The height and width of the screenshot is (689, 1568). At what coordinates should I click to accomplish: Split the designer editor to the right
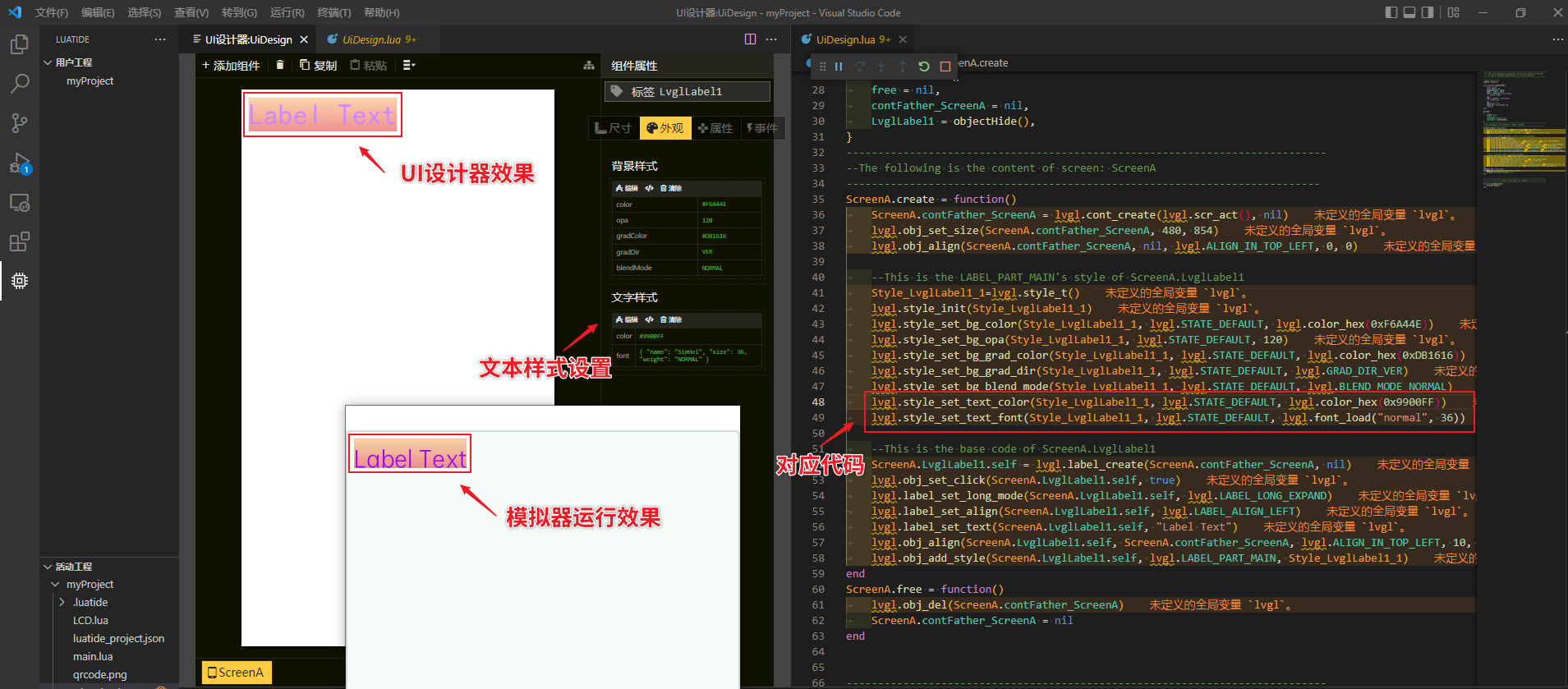click(750, 39)
